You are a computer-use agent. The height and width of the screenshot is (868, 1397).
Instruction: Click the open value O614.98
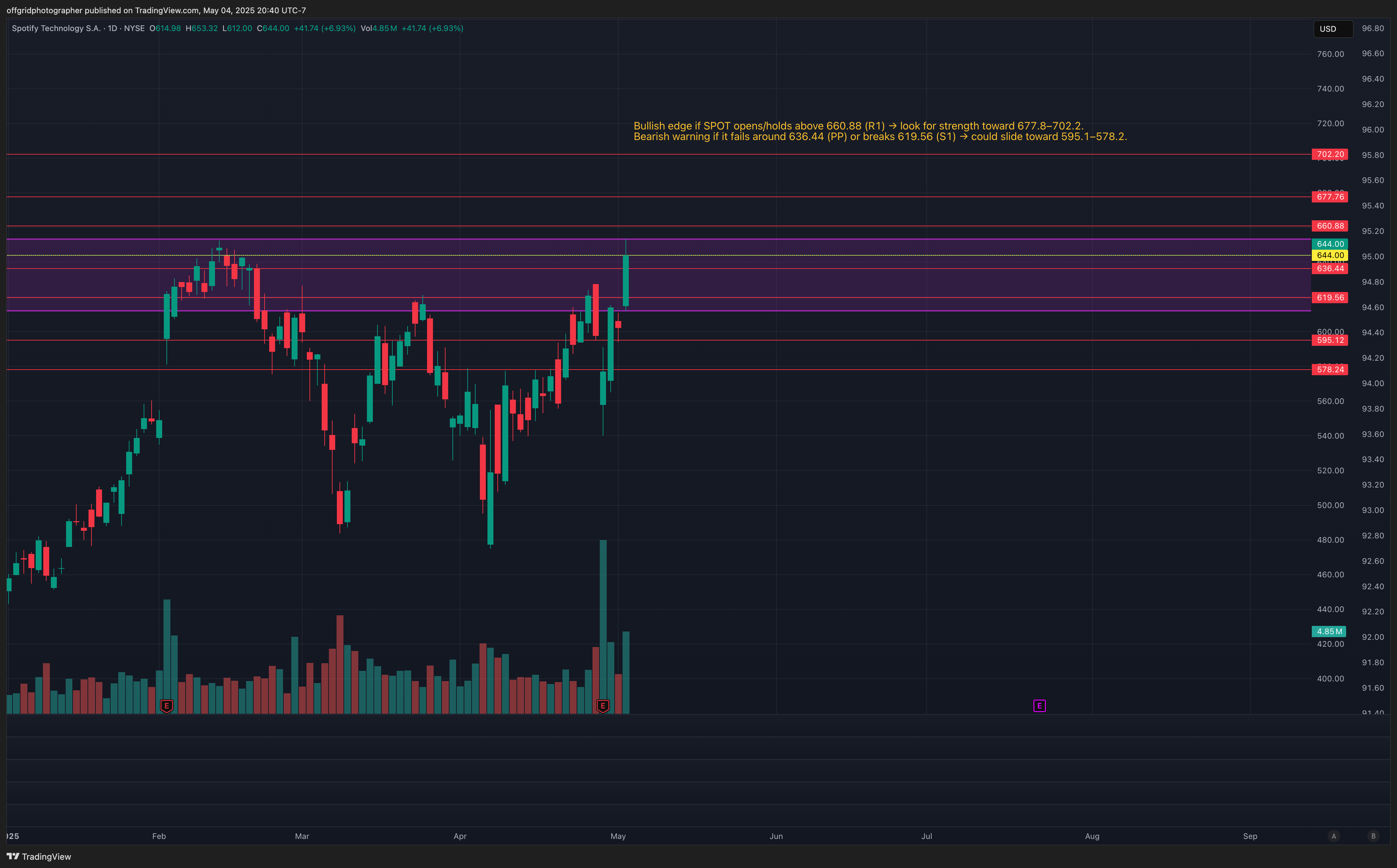[x=165, y=28]
